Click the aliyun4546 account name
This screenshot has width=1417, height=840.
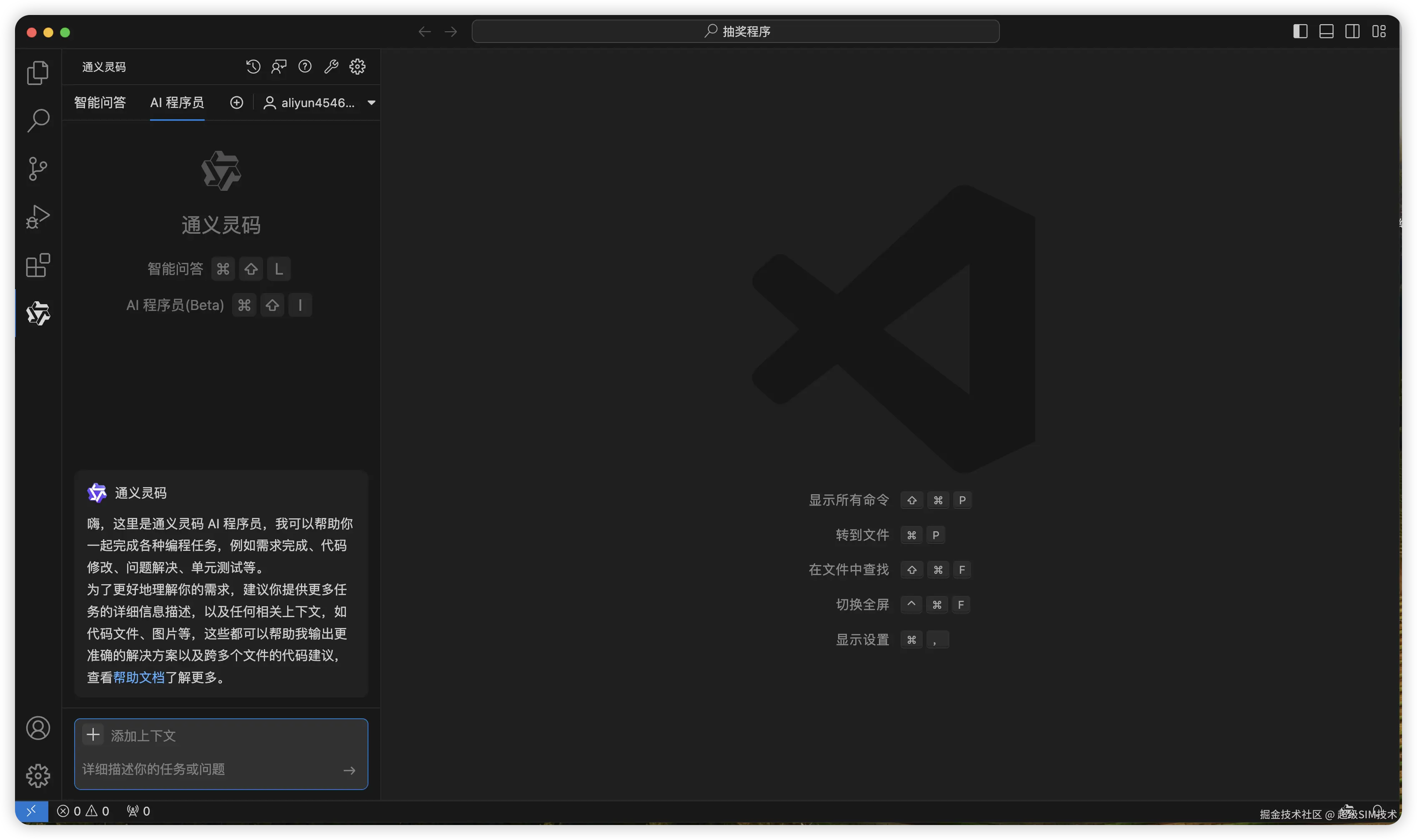pyautogui.click(x=318, y=103)
